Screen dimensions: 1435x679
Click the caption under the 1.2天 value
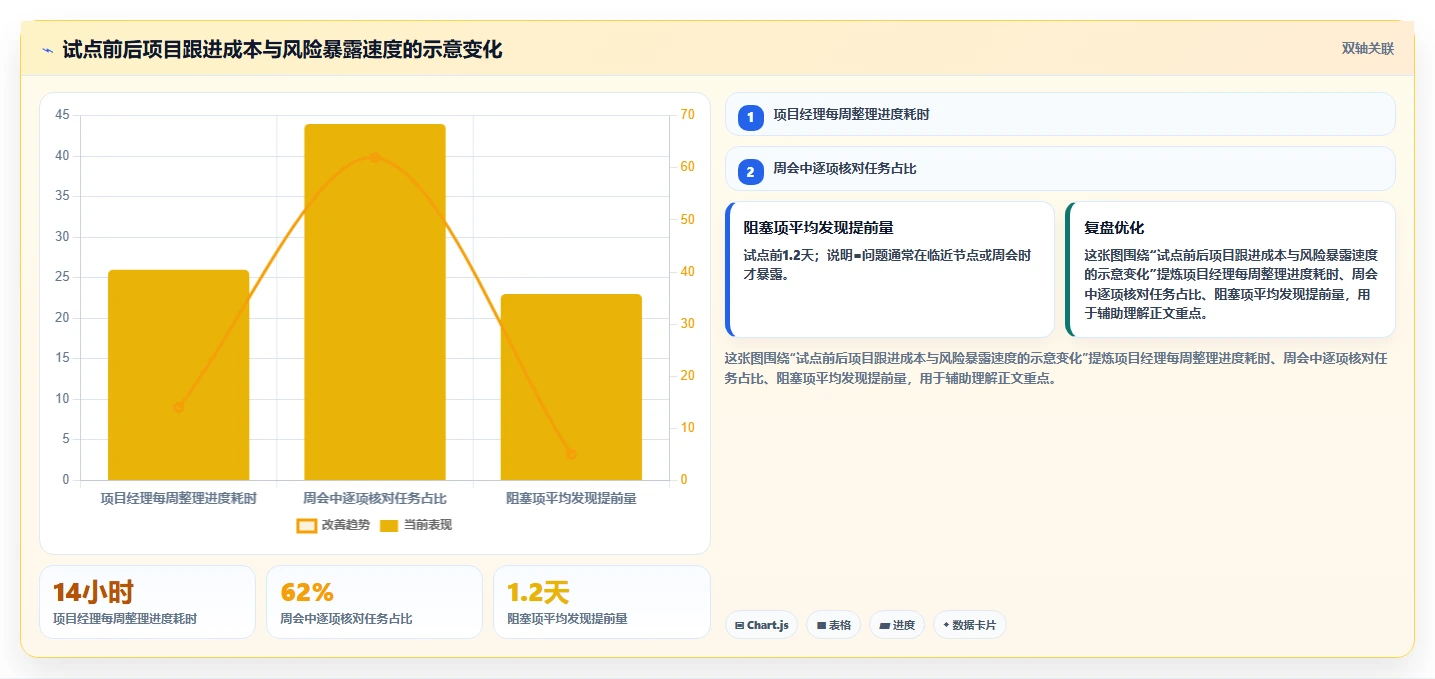[x=568, y=619]
